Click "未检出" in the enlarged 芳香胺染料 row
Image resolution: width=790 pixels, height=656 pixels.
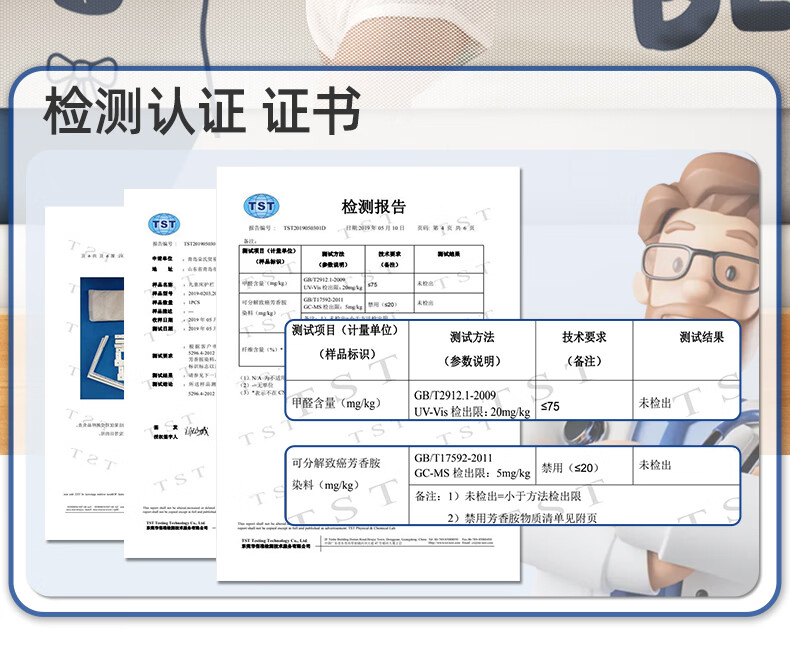tap(655, 465)
